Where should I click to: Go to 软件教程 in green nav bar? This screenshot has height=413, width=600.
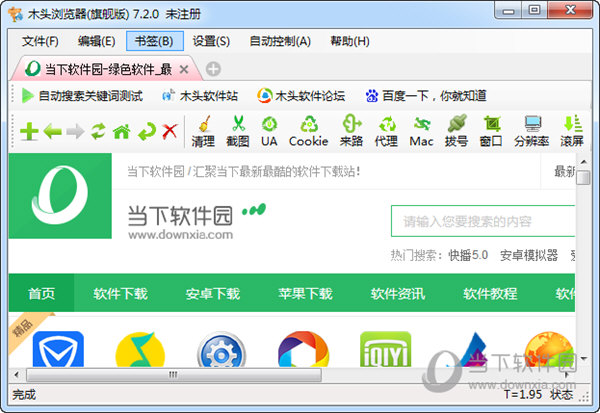[x=490, y=294]
